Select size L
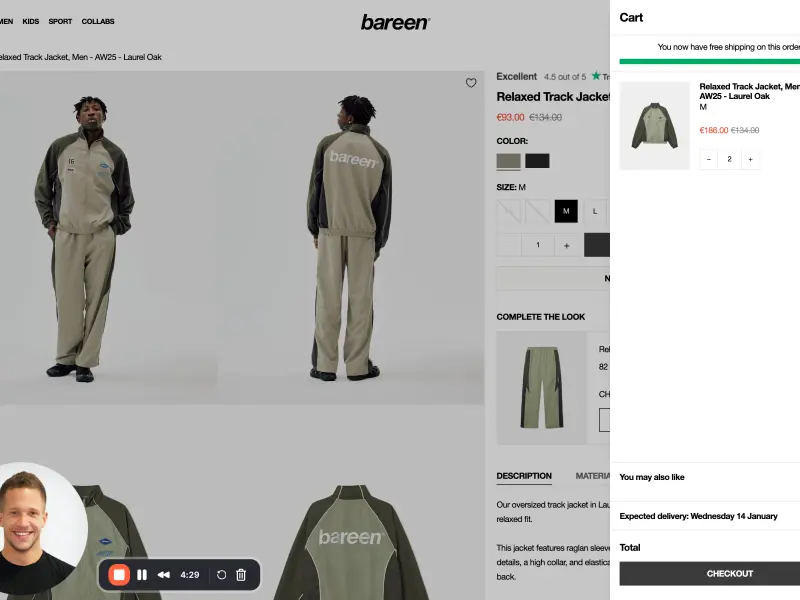 click(595, 211)
